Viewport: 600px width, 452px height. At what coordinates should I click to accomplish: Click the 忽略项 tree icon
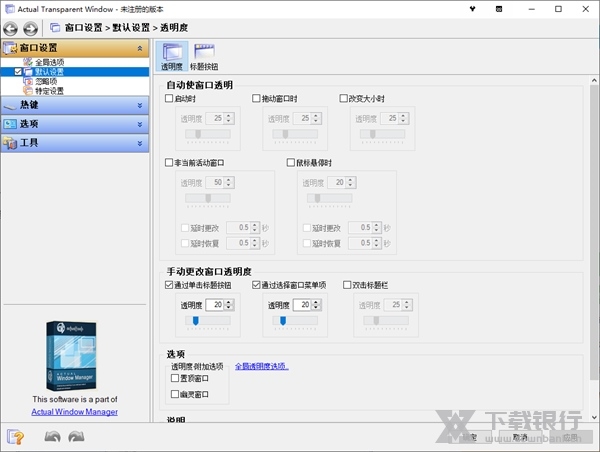(x=28, y=81)
